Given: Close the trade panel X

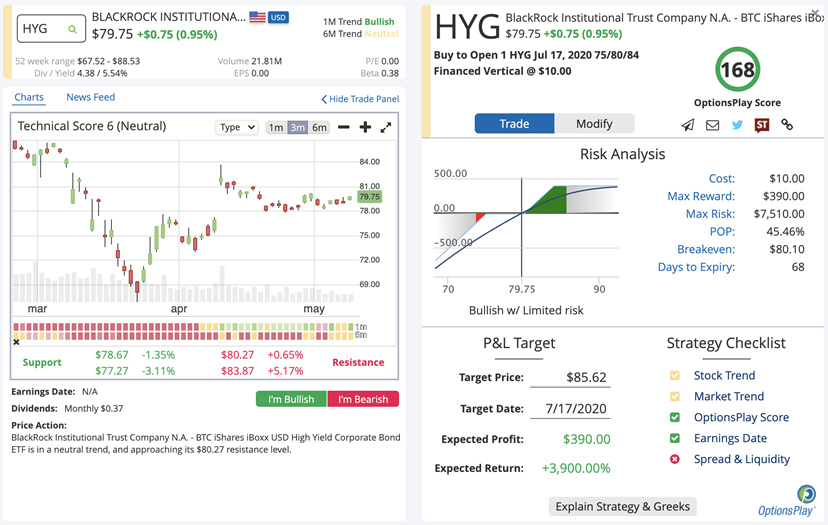Looking at the screenshot, I should coord(816,13).
